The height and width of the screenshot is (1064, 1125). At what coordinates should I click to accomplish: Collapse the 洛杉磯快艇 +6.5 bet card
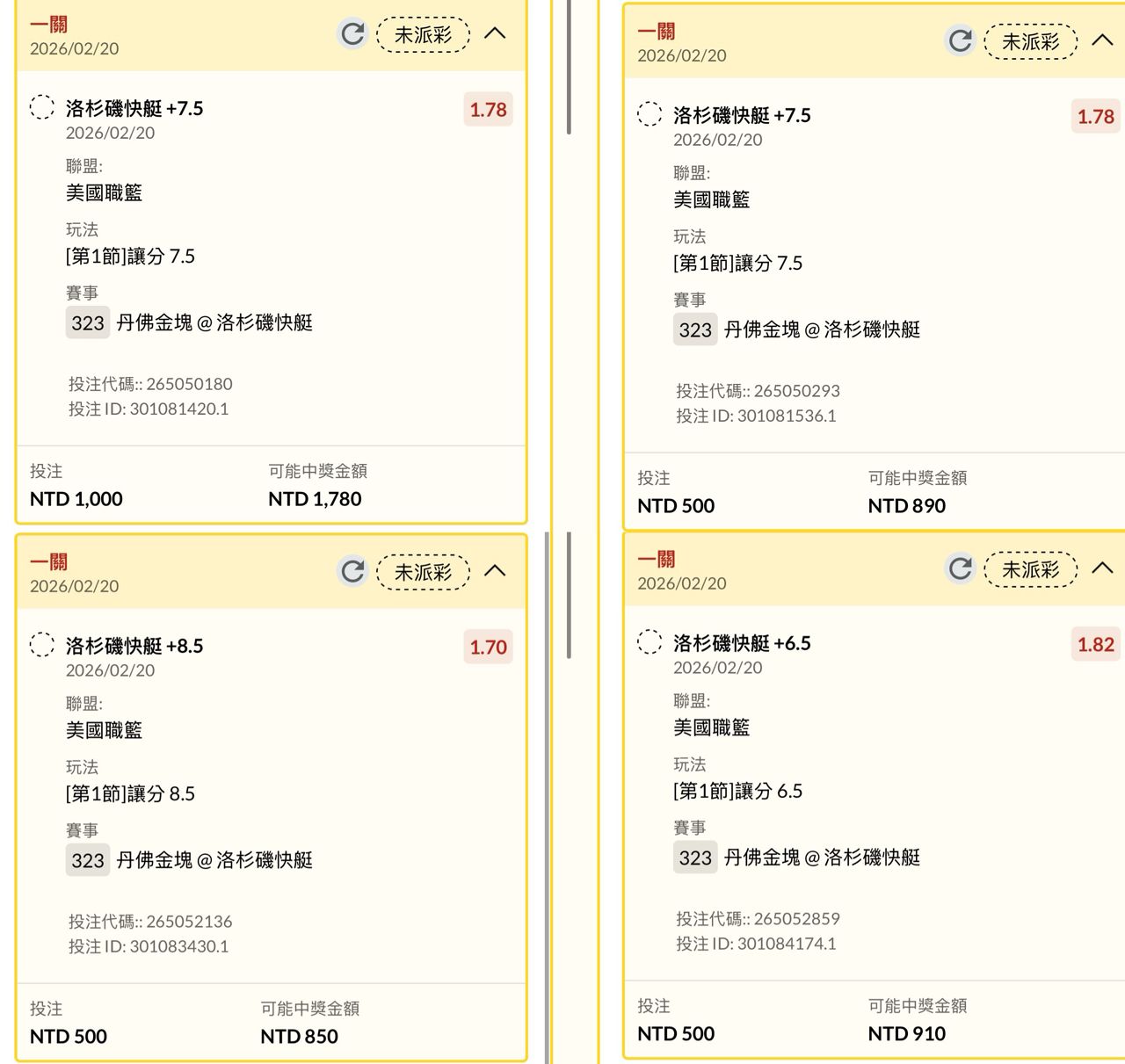point(1102,568)
